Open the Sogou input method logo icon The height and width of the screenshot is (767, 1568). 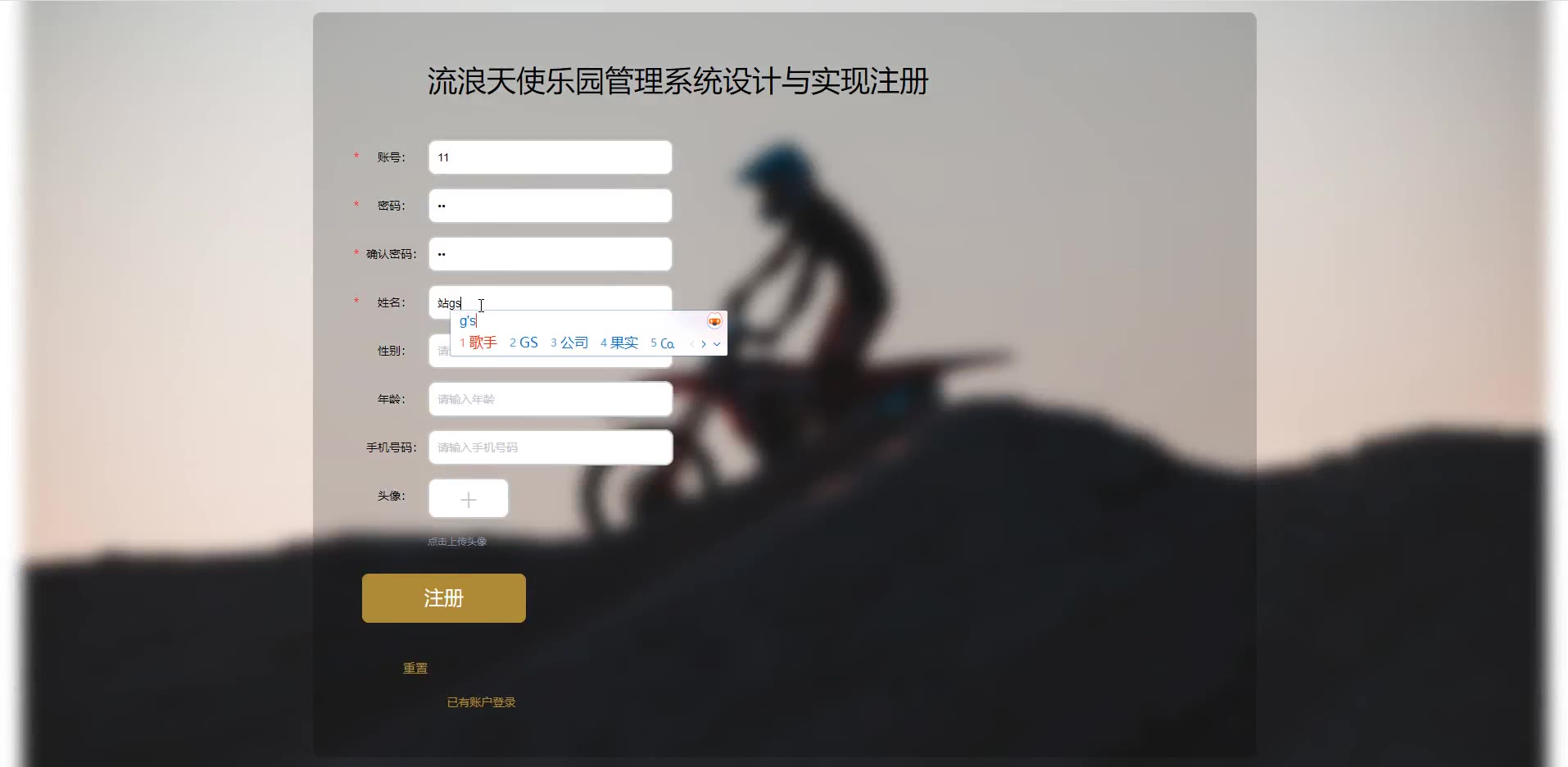(x=714, y=321)
